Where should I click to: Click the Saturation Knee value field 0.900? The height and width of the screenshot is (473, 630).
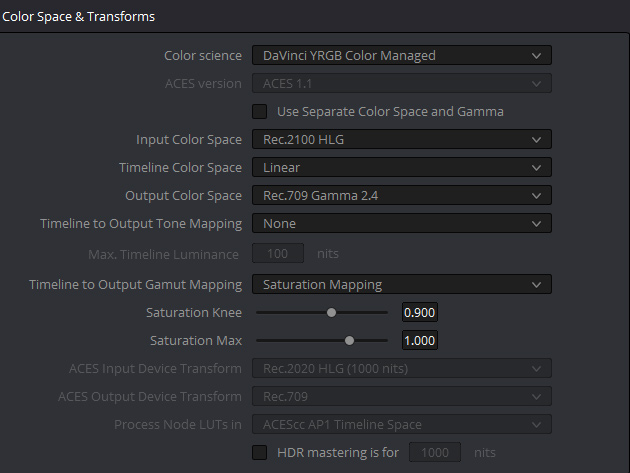(420, 312)
